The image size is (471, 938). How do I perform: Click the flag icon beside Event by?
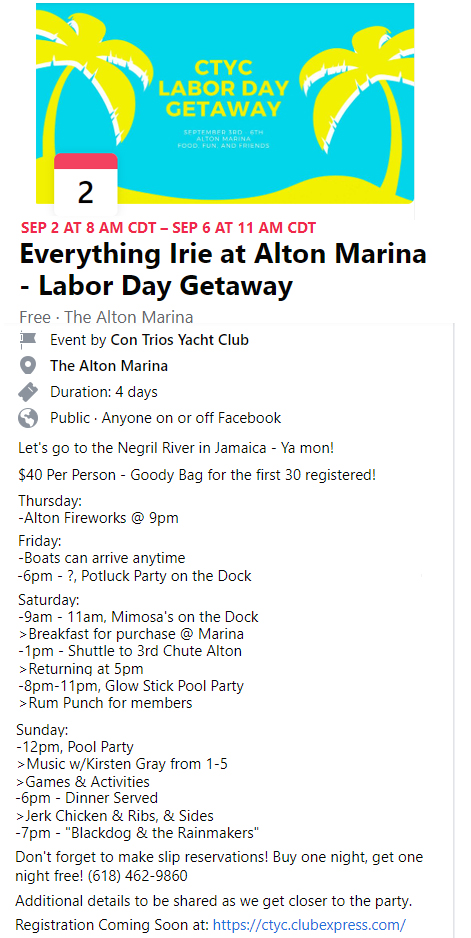click(28, 340)
